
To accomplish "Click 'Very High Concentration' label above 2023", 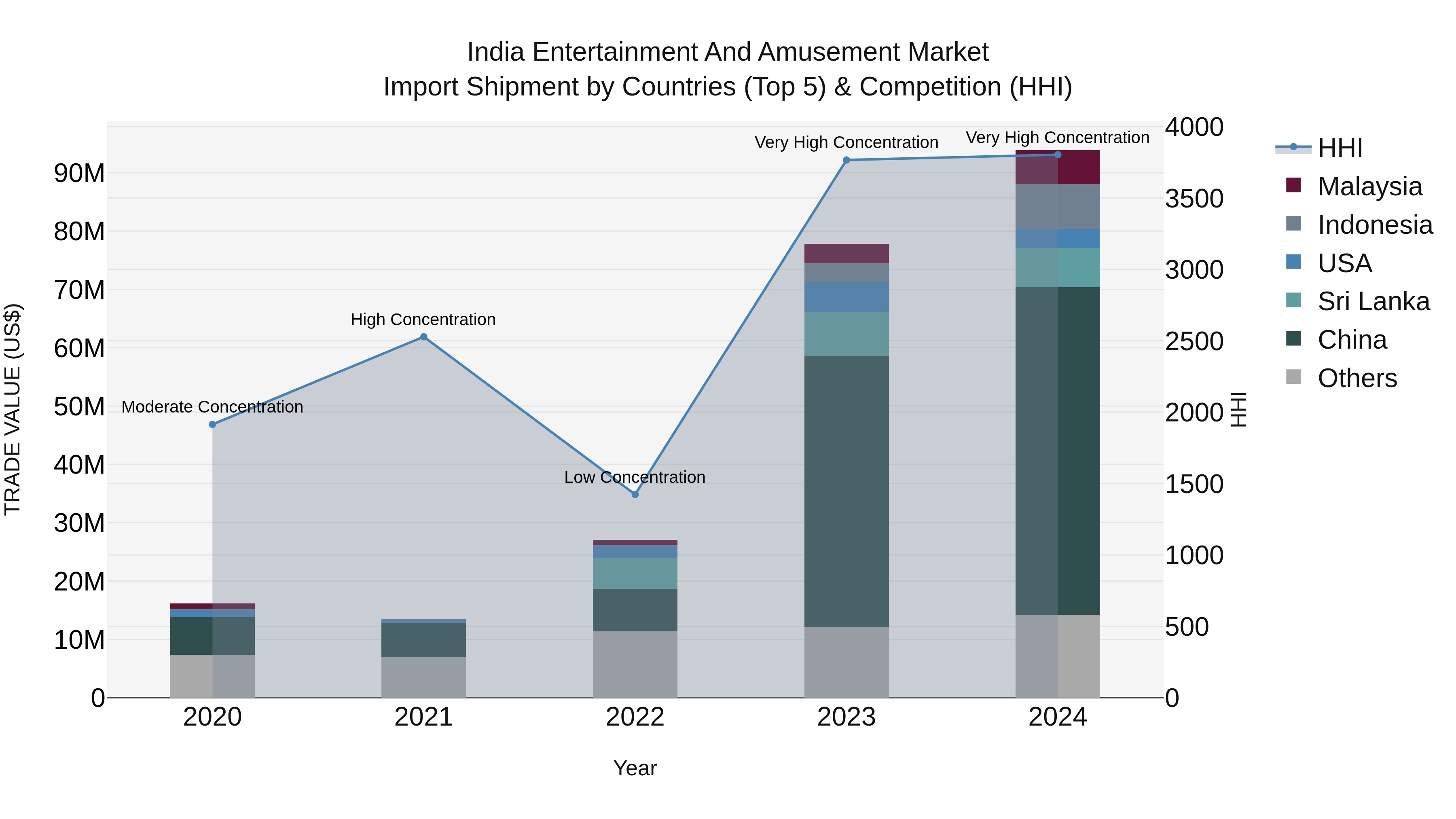I will point(846,142).
